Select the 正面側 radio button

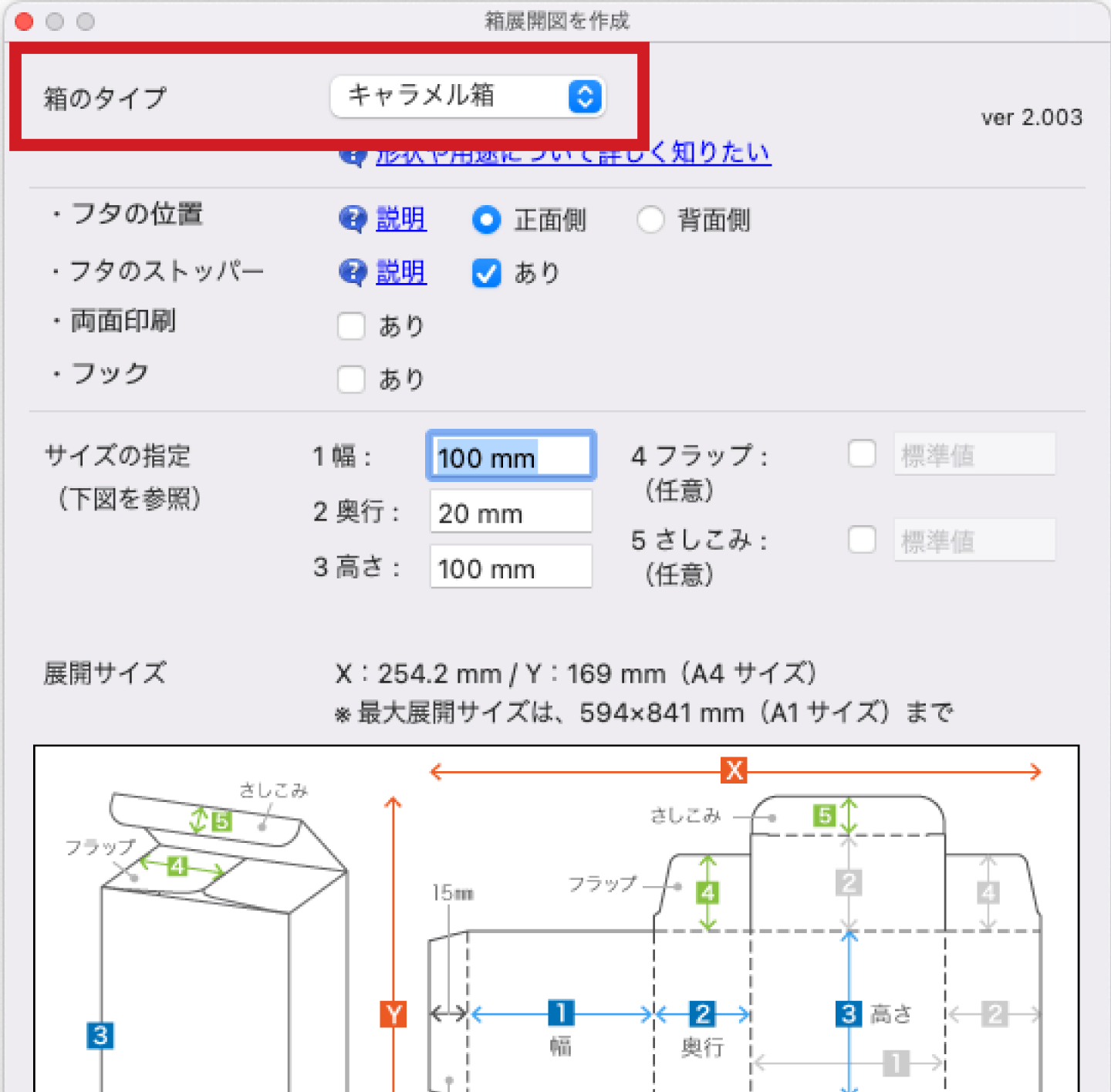pos(486,220)
